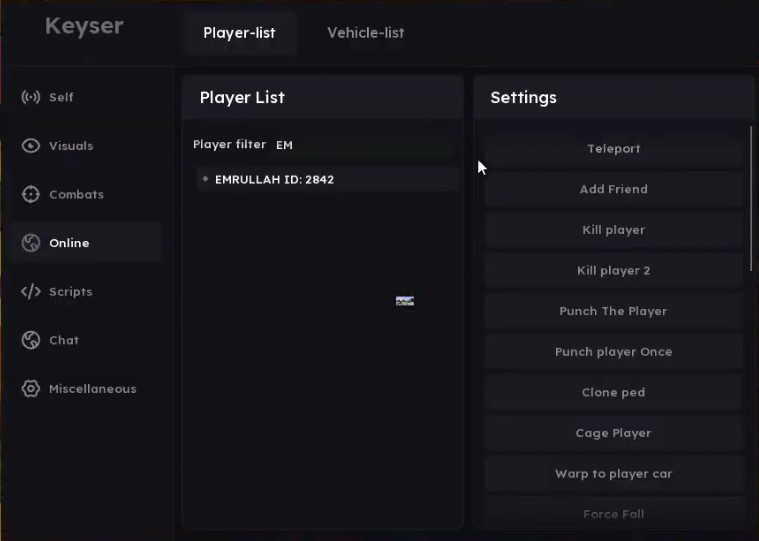Viewport: 759px width, 541px height.
Task: Click the Self sidebar icon
Action: pyautogui.click(x=31, y=97)
